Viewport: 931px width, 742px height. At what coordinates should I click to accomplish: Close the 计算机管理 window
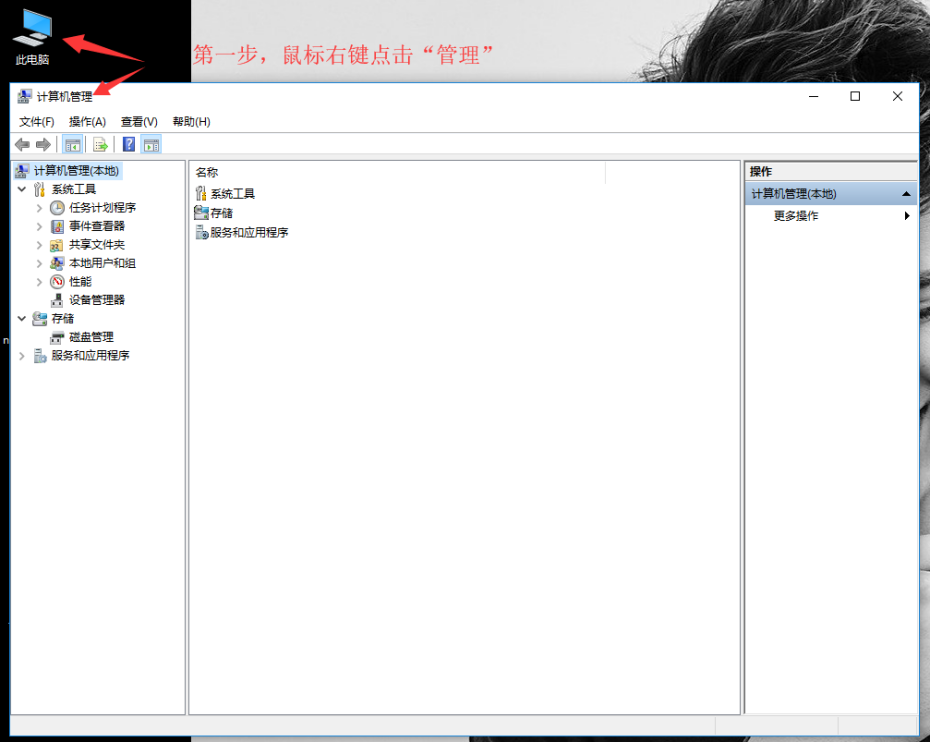tap(897, 96)
